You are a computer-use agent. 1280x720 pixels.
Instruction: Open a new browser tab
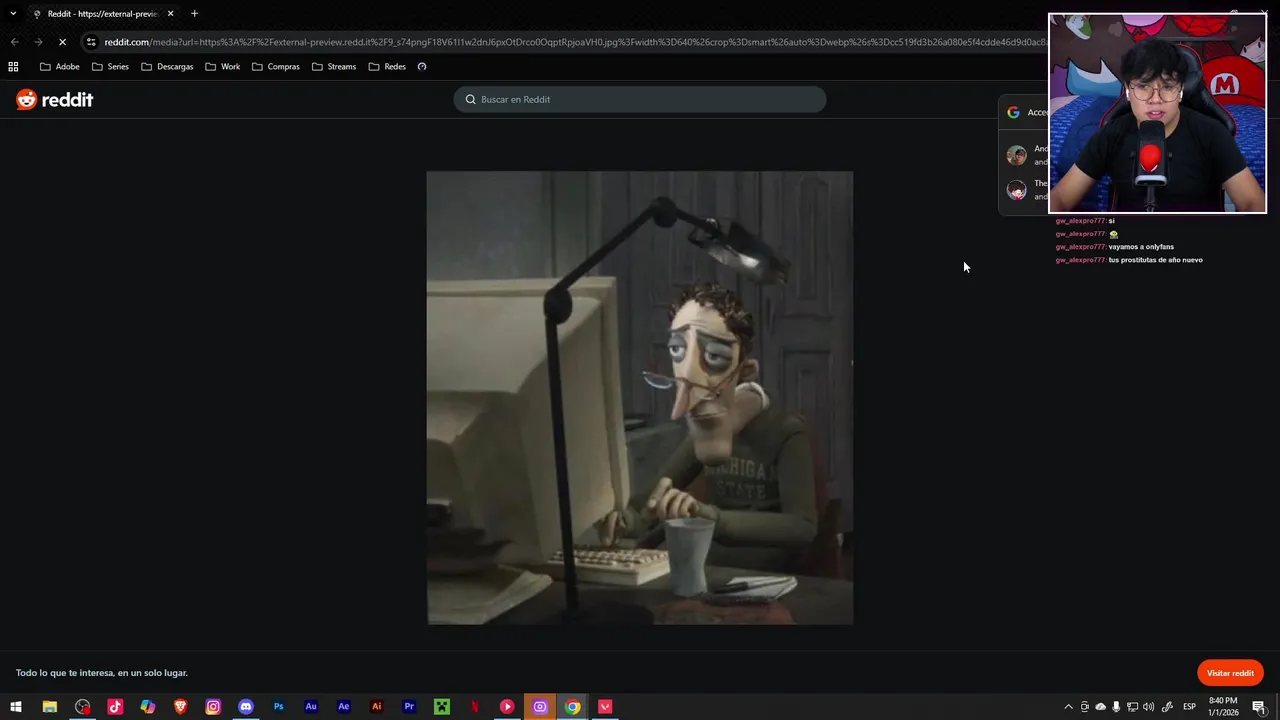tap(194, 14)
